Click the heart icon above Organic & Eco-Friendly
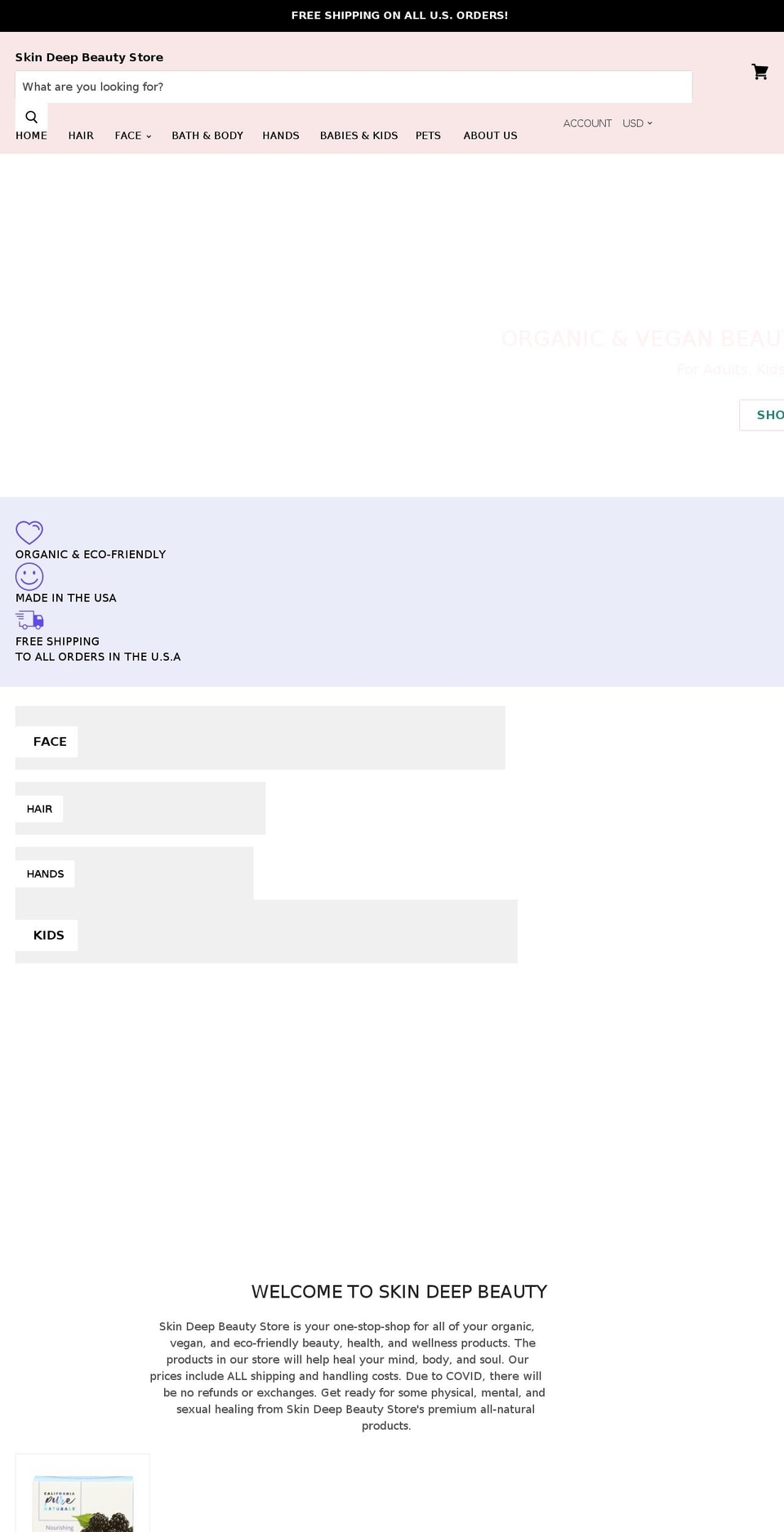Screen dimensions: 784x1532 point(29,533)
